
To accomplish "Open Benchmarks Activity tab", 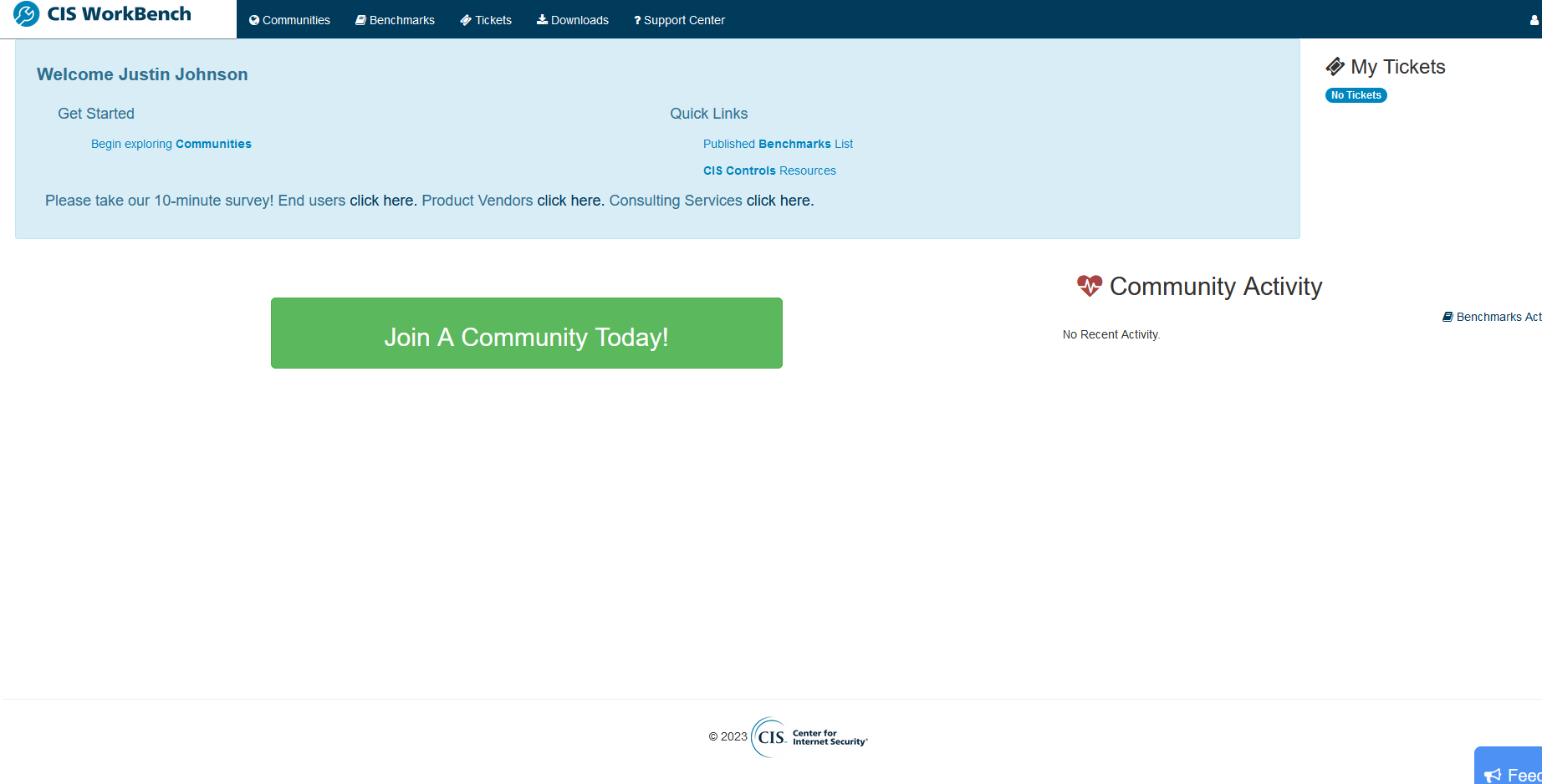I will pyautogui.click(x=1492, y=317).
